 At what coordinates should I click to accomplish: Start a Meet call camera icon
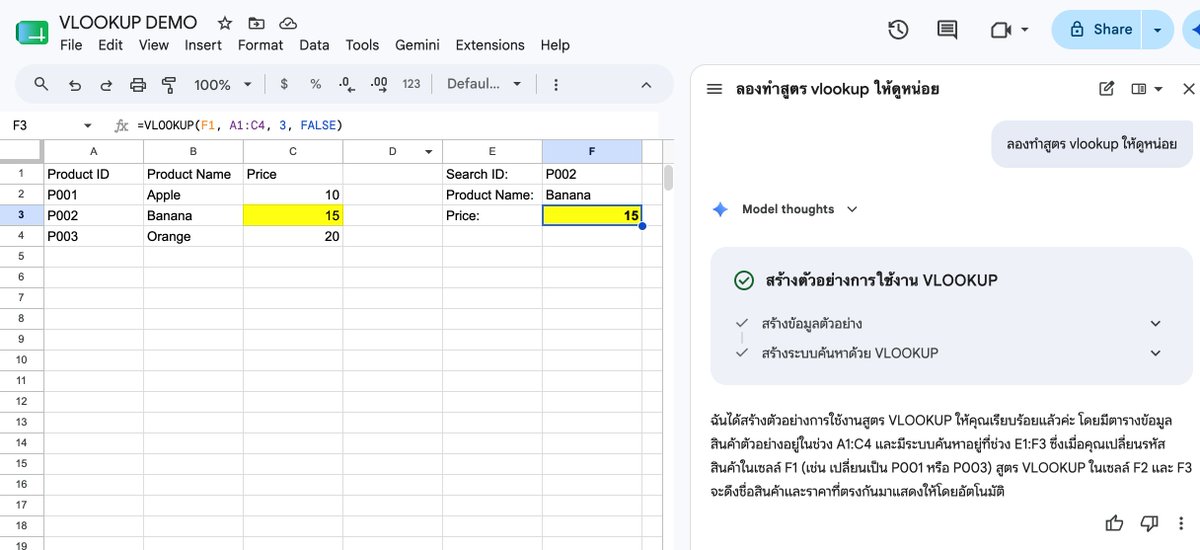tap(1000, 30)
